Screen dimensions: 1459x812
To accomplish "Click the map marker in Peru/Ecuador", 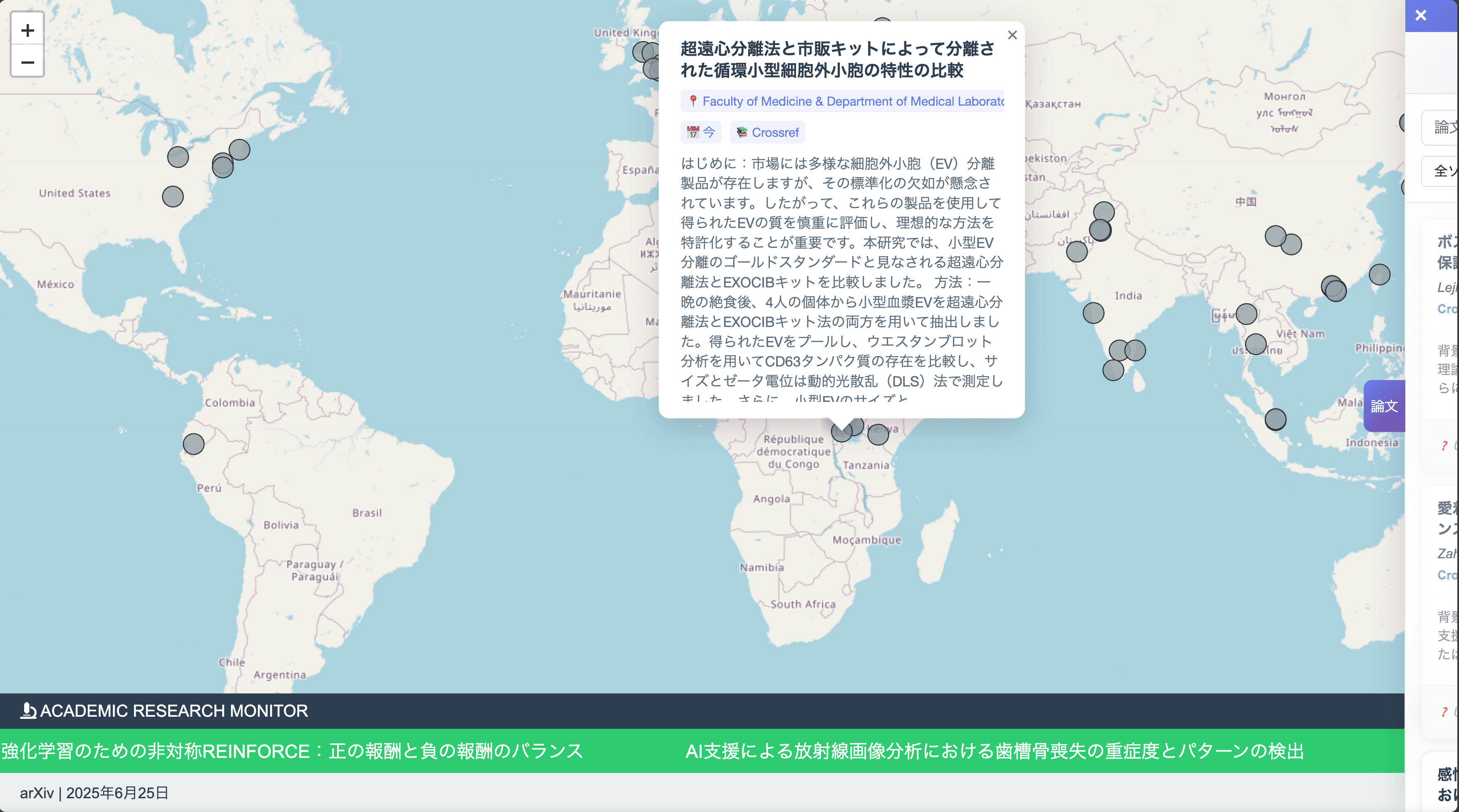I will tap(193, 444).
